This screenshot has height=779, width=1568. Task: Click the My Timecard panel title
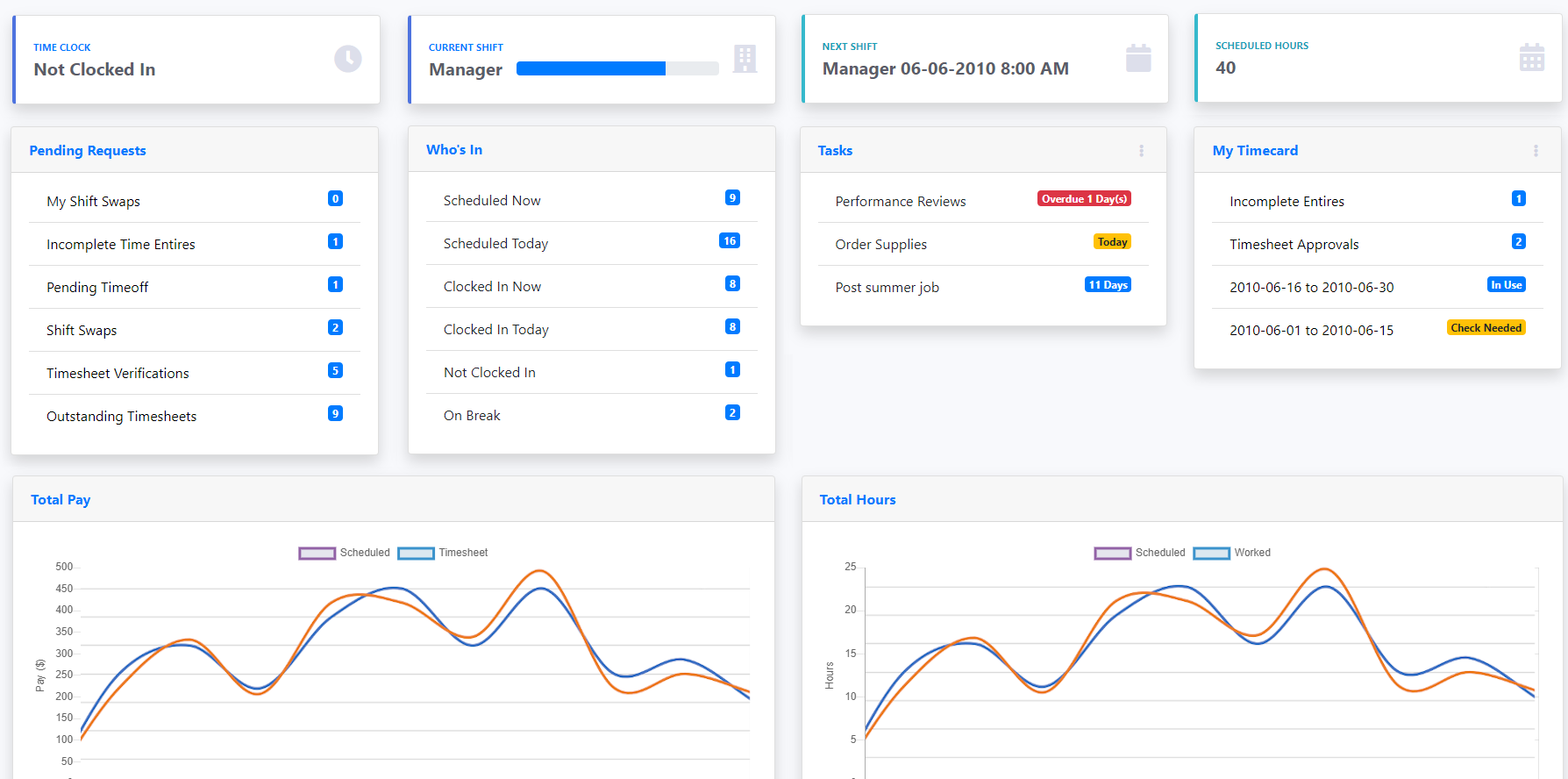[1255, 151]
